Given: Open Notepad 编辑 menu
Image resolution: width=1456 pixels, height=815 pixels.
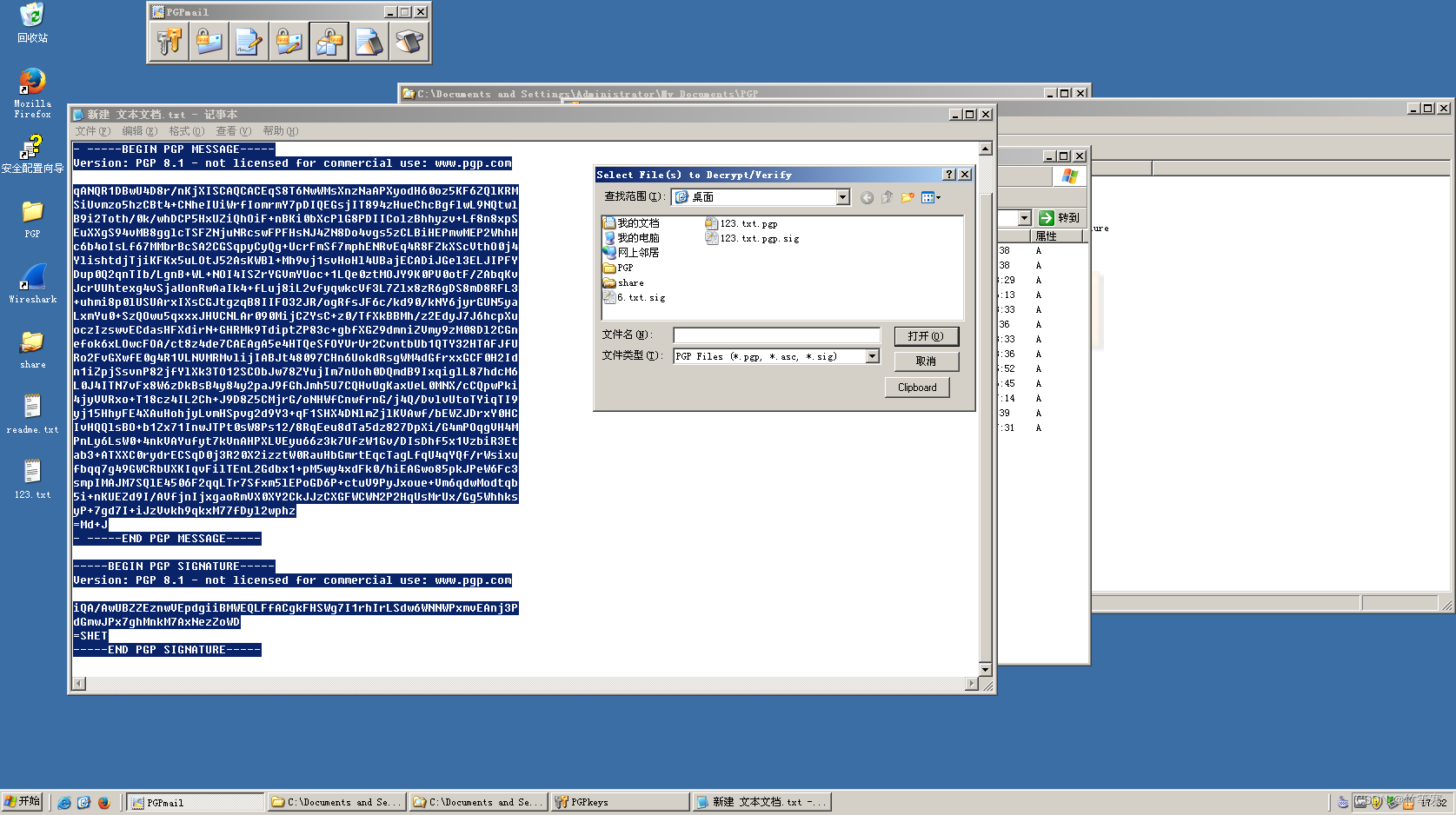Looking at the screenshot, I should pos(140,131).
